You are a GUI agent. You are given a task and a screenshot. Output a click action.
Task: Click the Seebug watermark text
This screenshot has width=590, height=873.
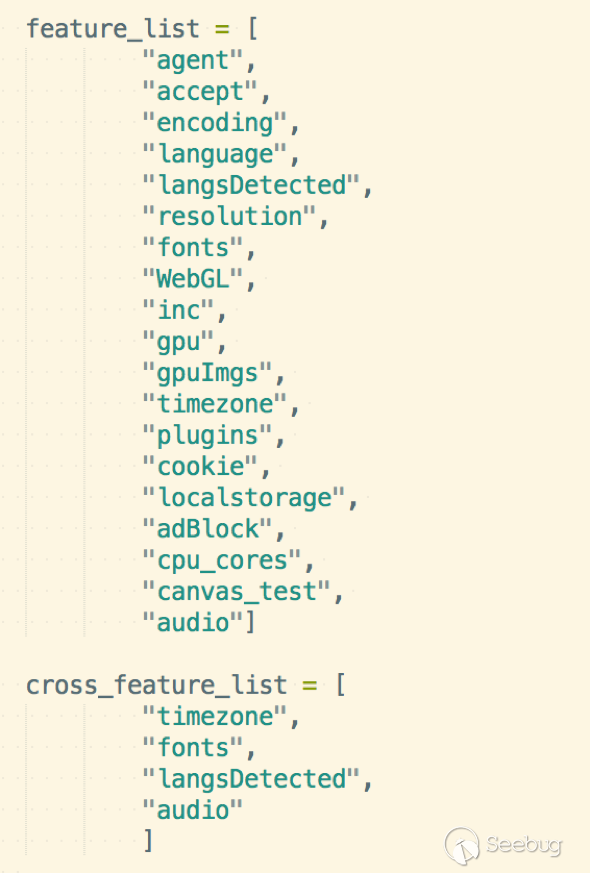pyautogui.click(x=524, y=845)
